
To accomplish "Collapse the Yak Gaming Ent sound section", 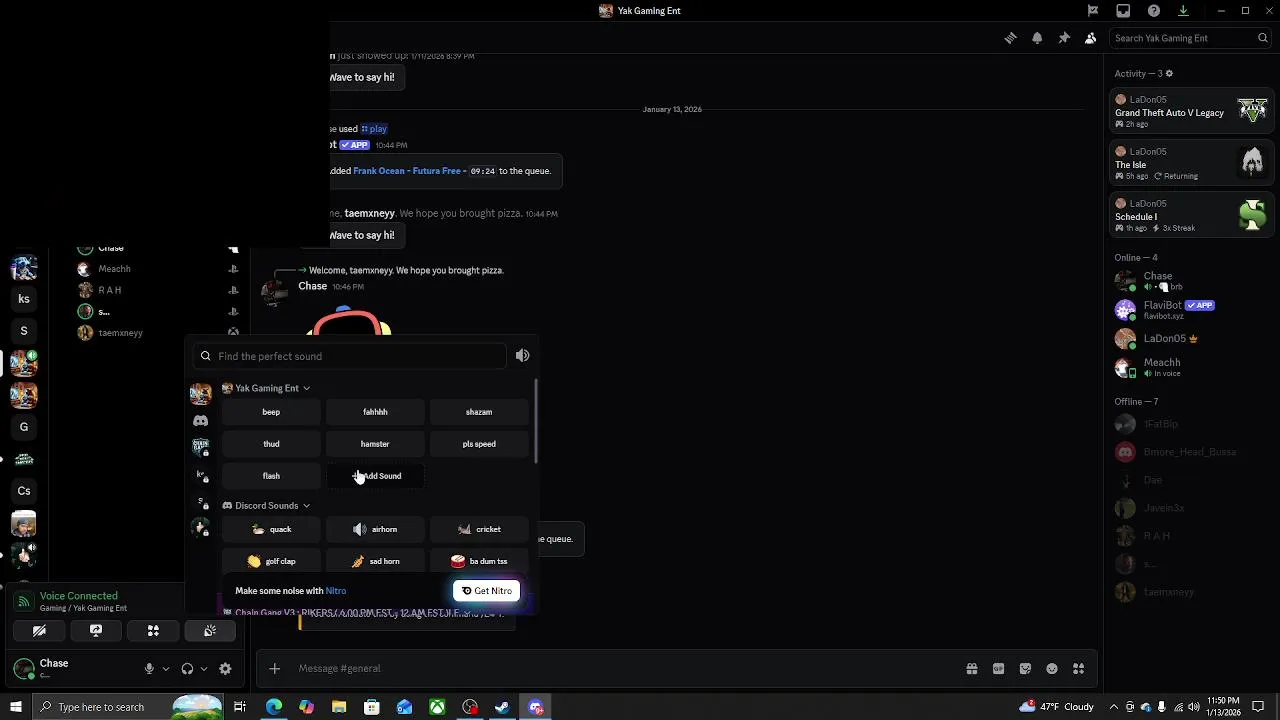I will 267,388.
